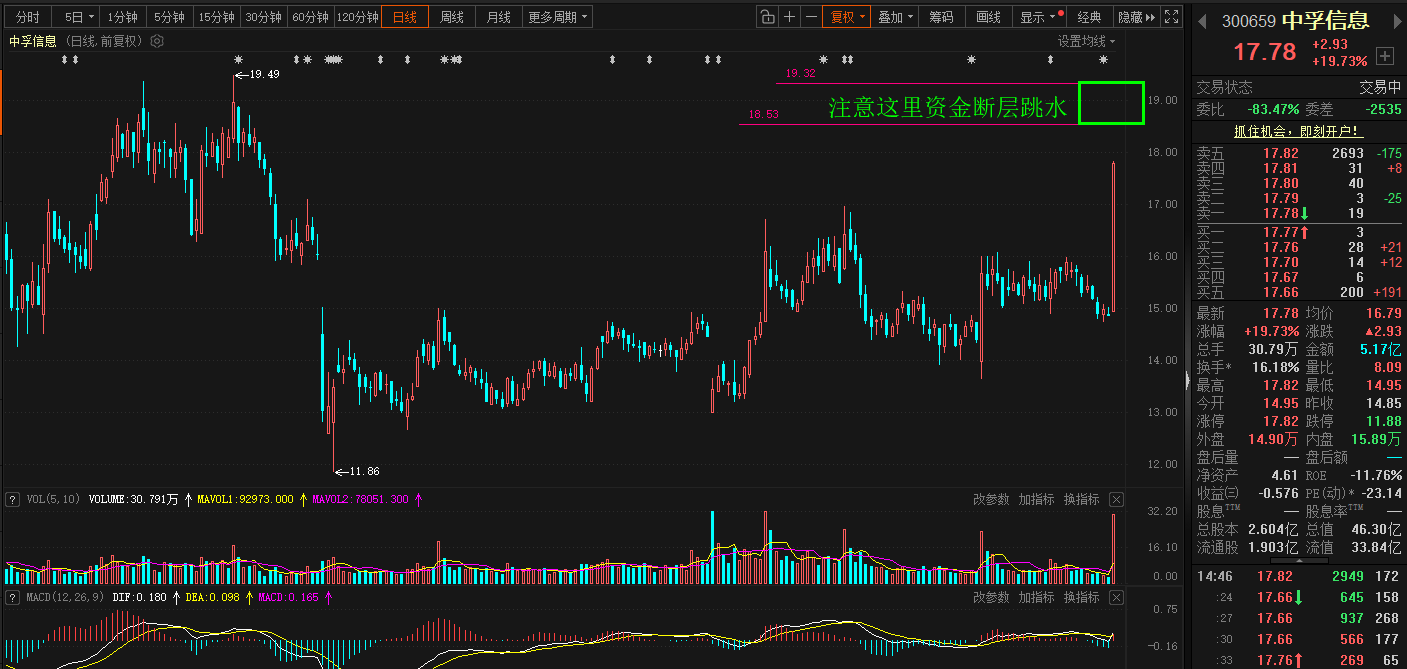1407x669 pixels.
Task: Hide side panel with 隐藏 button
Action: pos(1136,17)
